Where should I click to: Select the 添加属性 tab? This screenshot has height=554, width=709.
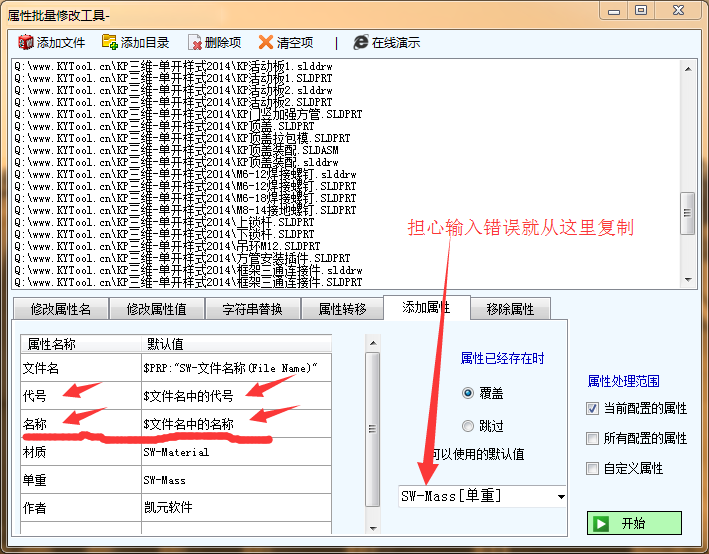(426, 308)
